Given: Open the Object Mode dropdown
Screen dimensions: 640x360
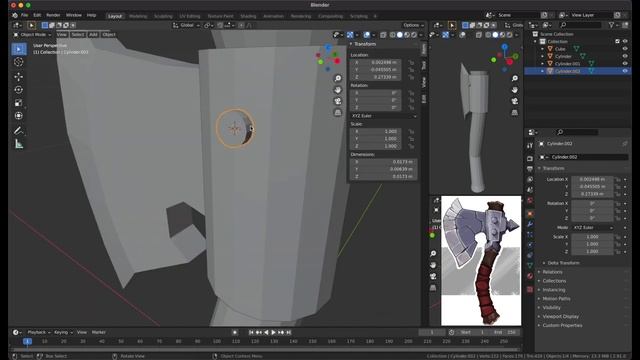Looking at the screenshot, I should click(x=33, y=35).
